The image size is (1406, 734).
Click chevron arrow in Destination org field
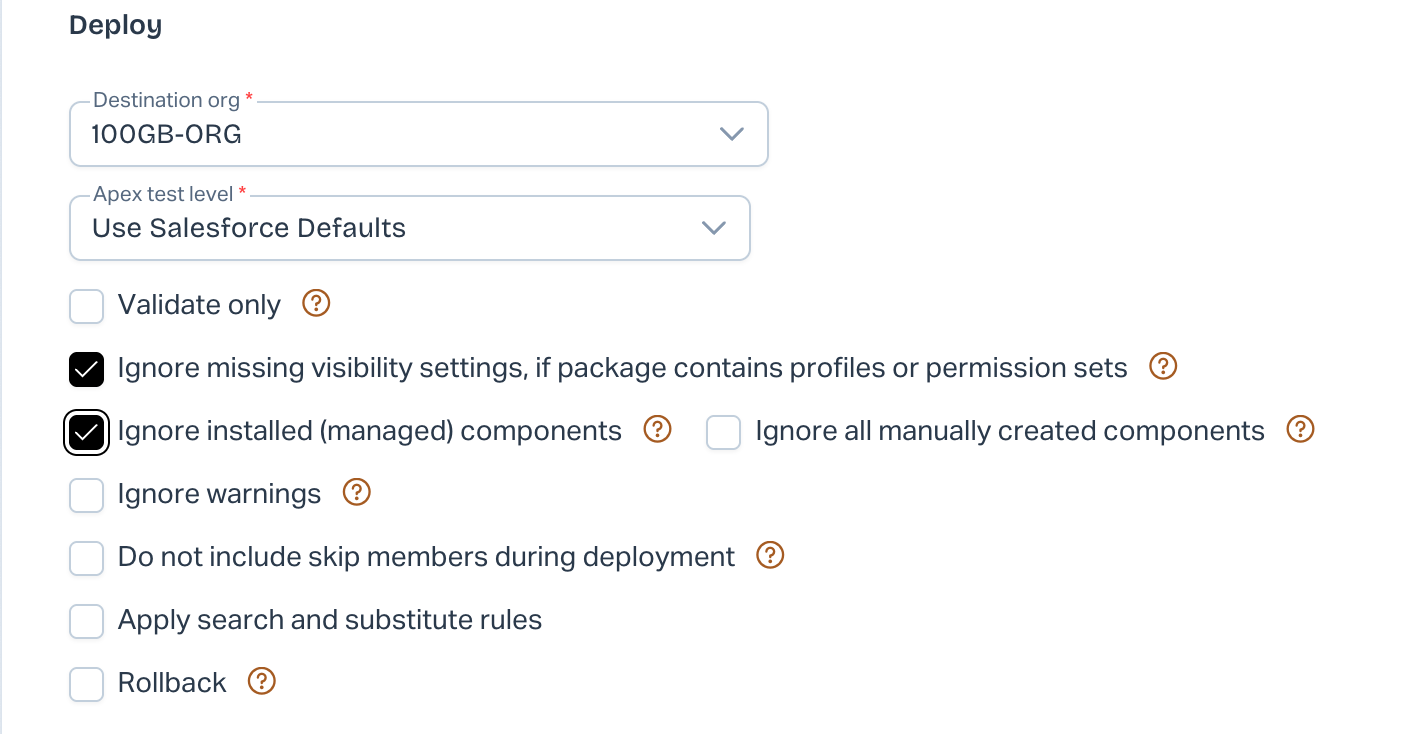click(732, 134)
